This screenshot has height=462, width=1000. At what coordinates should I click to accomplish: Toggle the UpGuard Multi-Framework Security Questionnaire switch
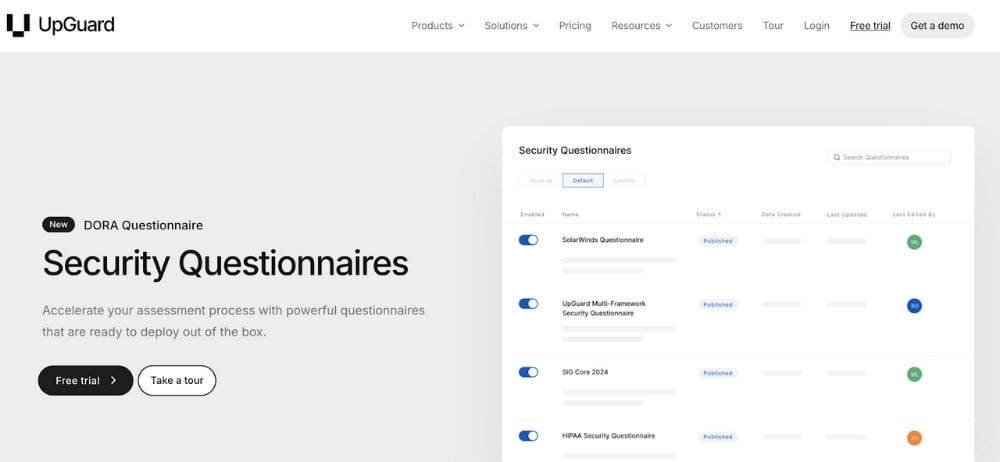click(x=528, y=304)
